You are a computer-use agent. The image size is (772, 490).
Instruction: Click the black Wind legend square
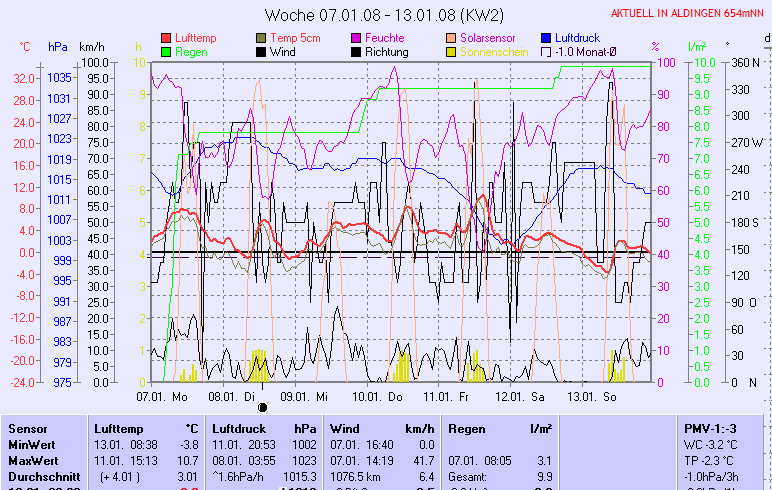[x=262, y=52]
